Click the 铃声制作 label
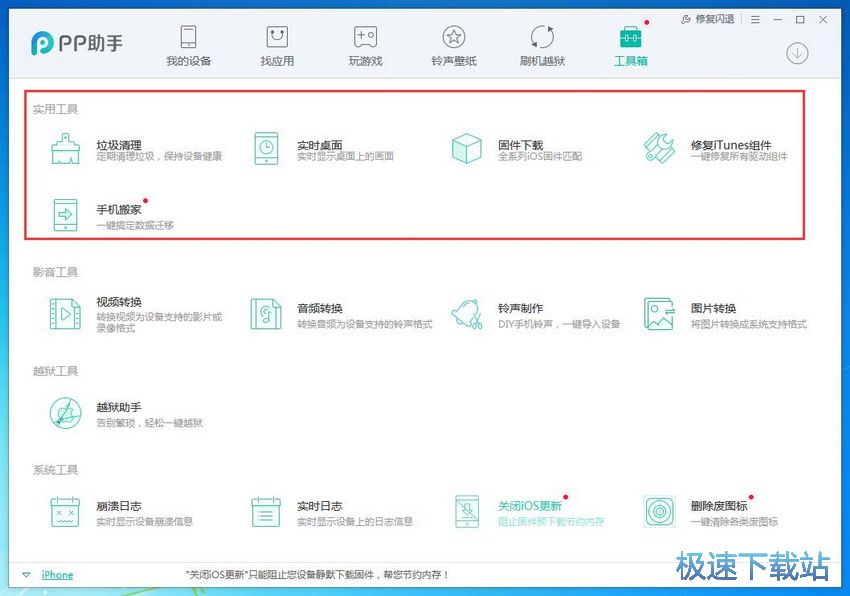 coord(520,308)
